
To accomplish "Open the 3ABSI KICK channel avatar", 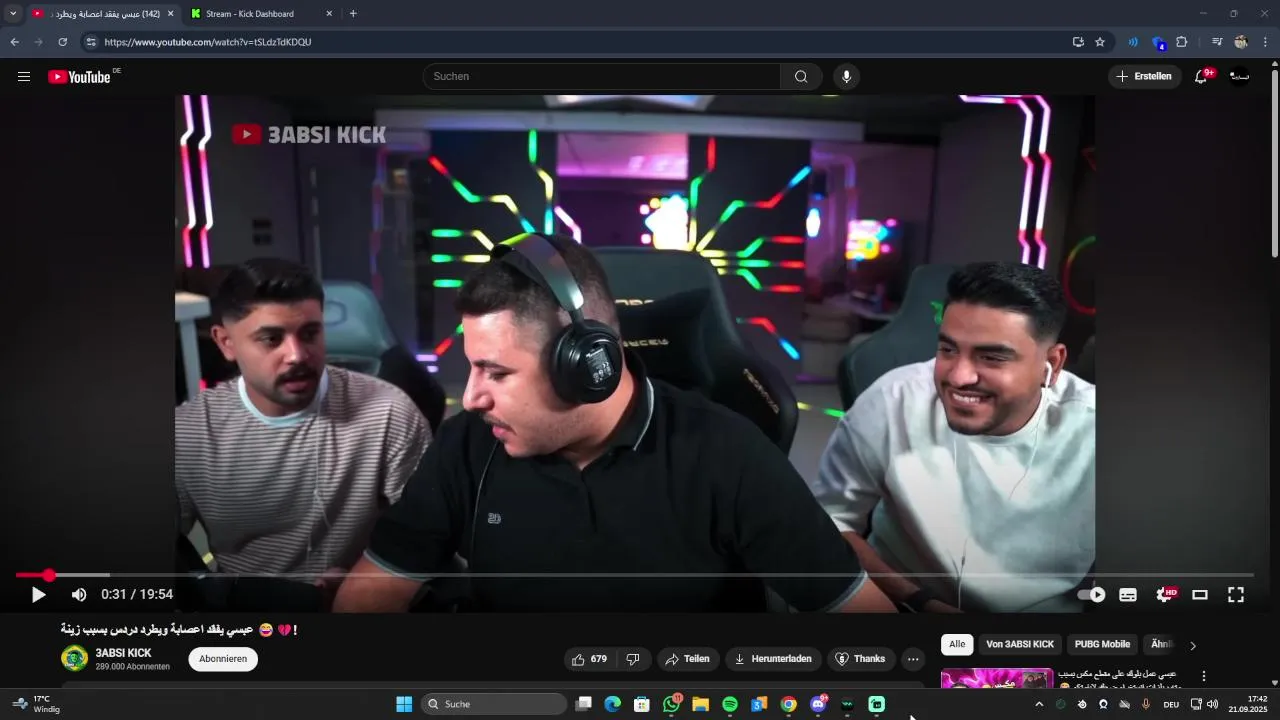I will point(74,658).
